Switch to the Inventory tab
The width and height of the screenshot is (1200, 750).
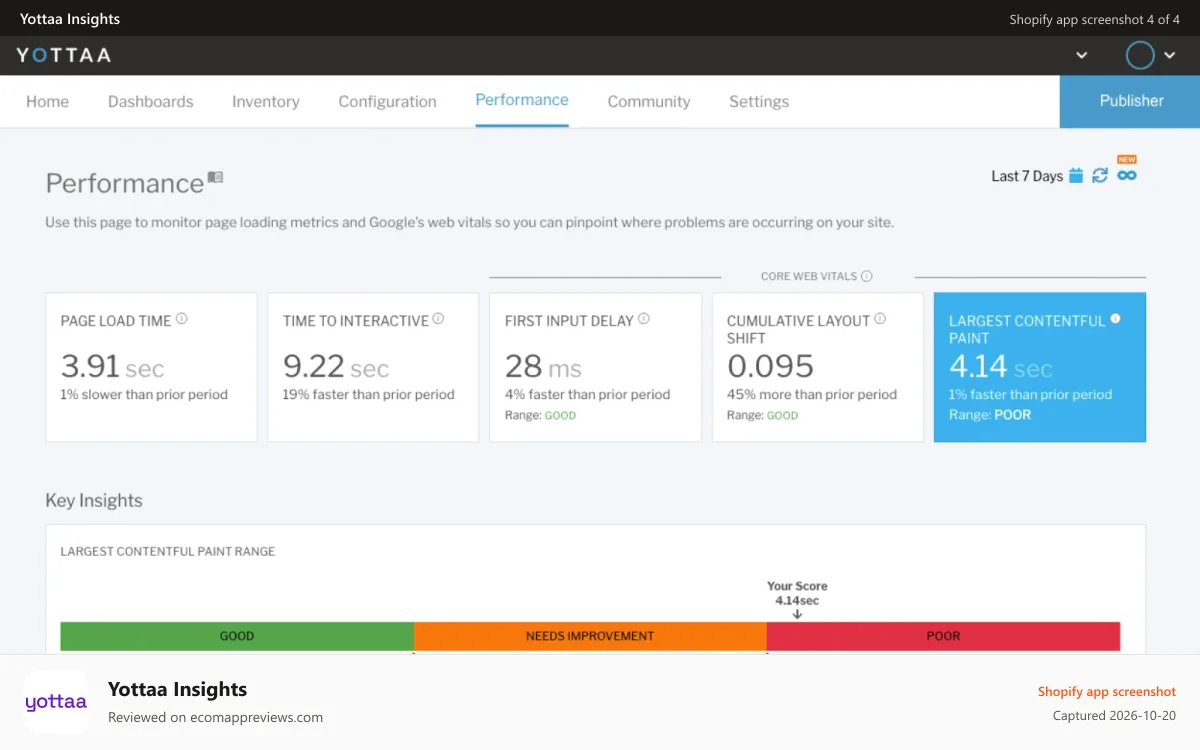tap(266, 101)
